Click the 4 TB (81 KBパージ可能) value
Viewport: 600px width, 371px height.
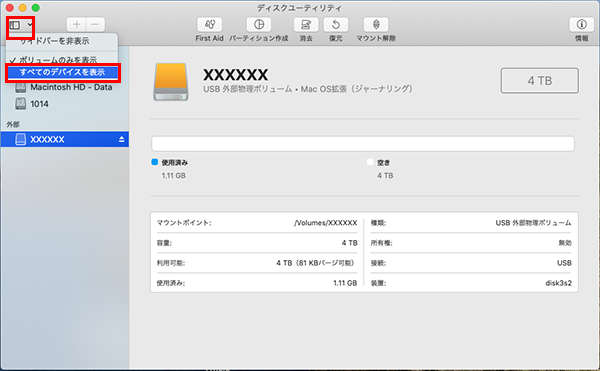click(316, 263)
